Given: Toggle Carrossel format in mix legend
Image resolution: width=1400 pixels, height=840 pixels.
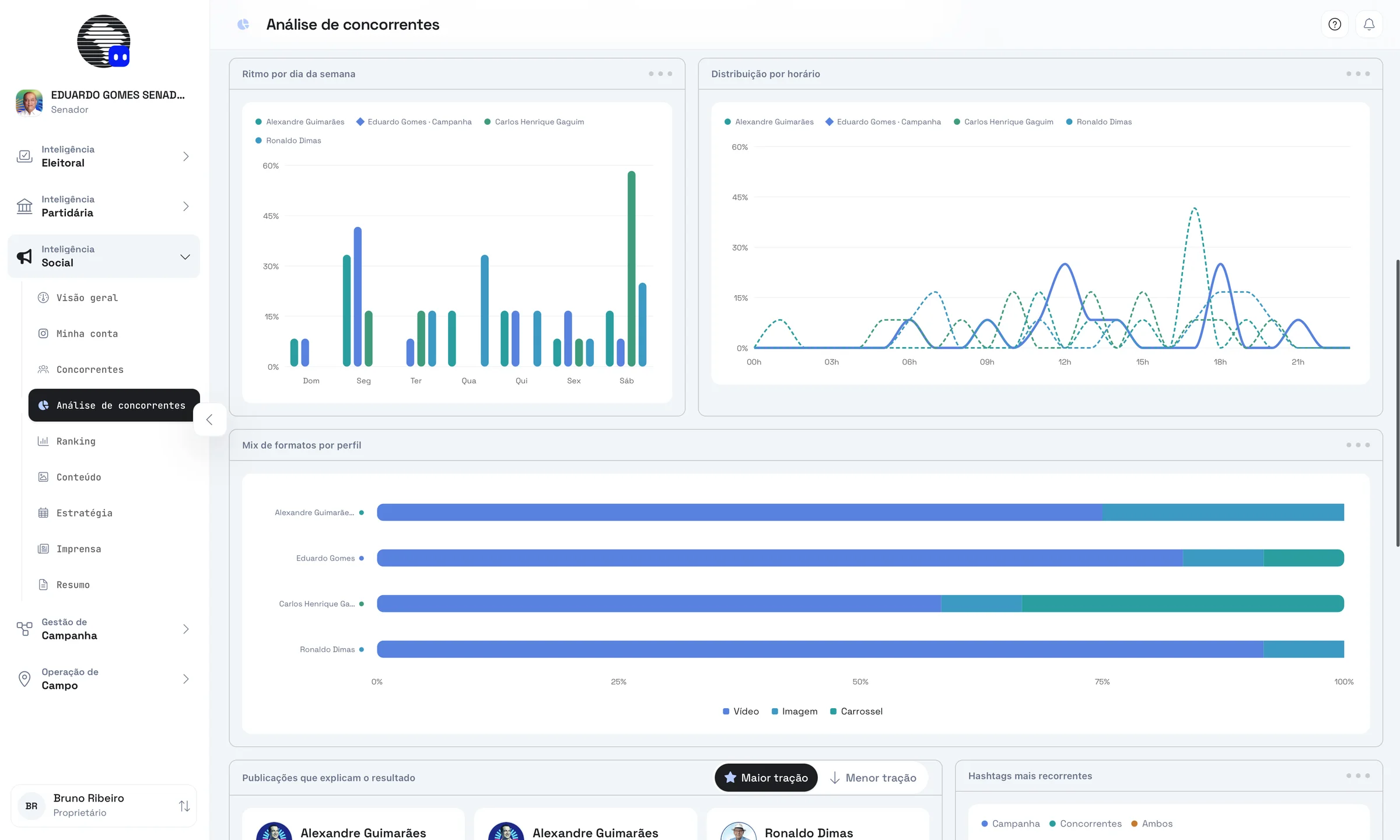Looking at the screenshot, I should point(856,711).
